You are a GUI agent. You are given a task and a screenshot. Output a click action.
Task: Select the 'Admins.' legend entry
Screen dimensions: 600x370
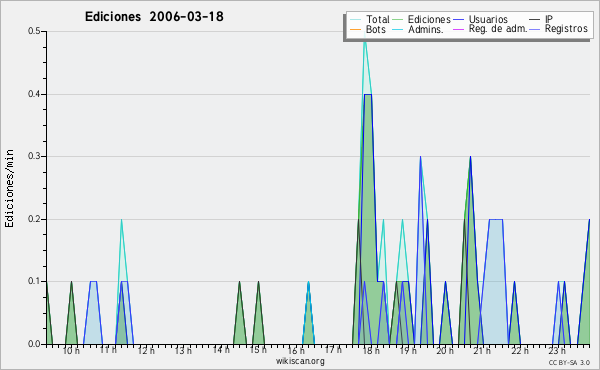pos(418,29)
